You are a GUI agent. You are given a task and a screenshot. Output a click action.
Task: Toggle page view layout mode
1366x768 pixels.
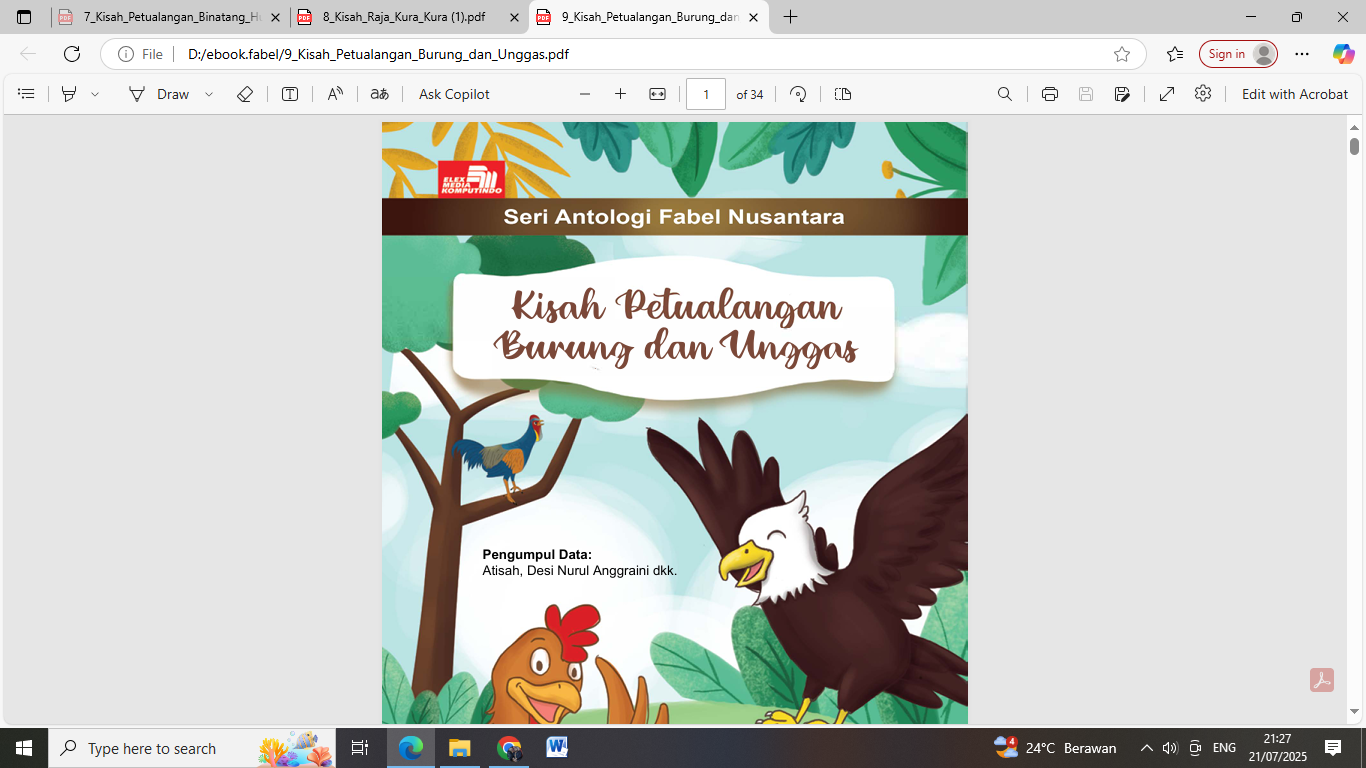[x=842, y=93]
